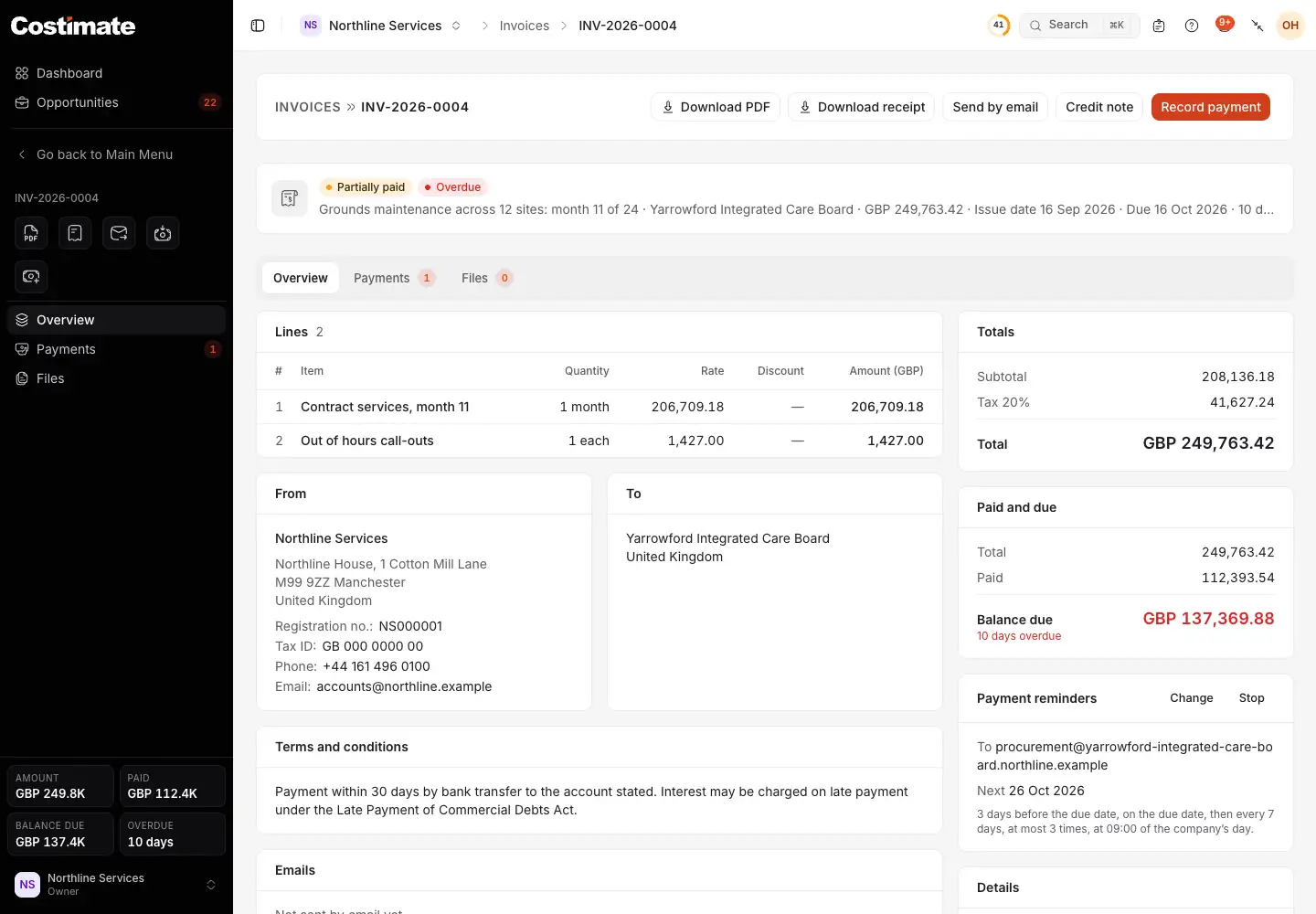Image resolution: width=1316 pixels, height=914 pixels.
Task: Open notifications with 9+ badge
Action: pyautogui.click(x=1225, y=25)
